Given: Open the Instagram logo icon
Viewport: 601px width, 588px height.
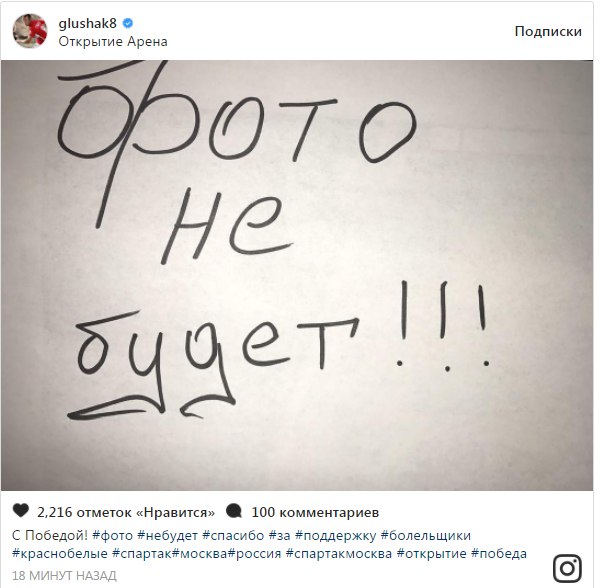Looking at the screenshot, I should (x=567, y=568).
